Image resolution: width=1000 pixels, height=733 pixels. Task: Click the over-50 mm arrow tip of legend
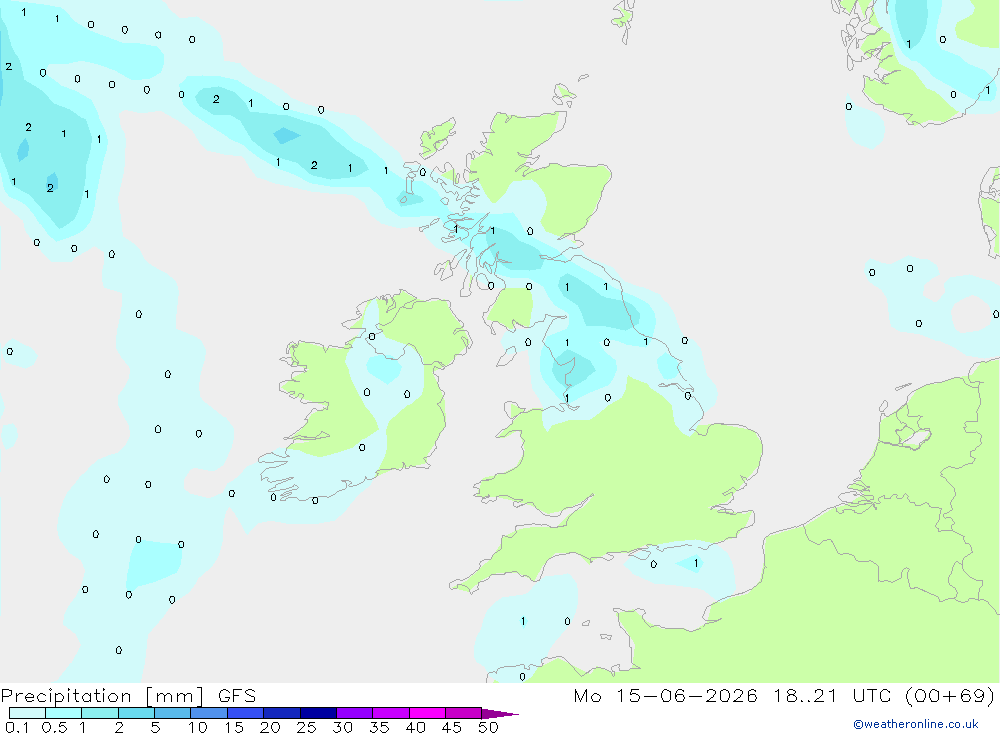(500, 714)
